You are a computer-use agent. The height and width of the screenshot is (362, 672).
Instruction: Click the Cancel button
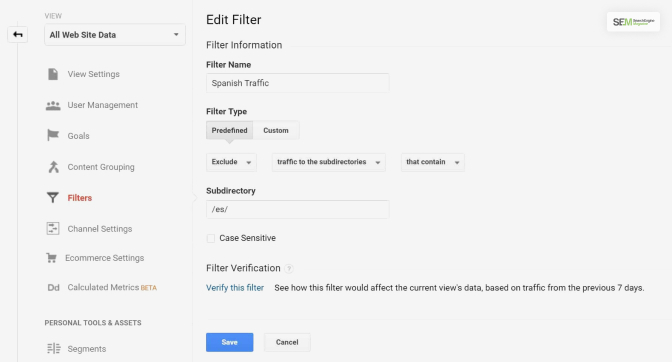point(287,342)
